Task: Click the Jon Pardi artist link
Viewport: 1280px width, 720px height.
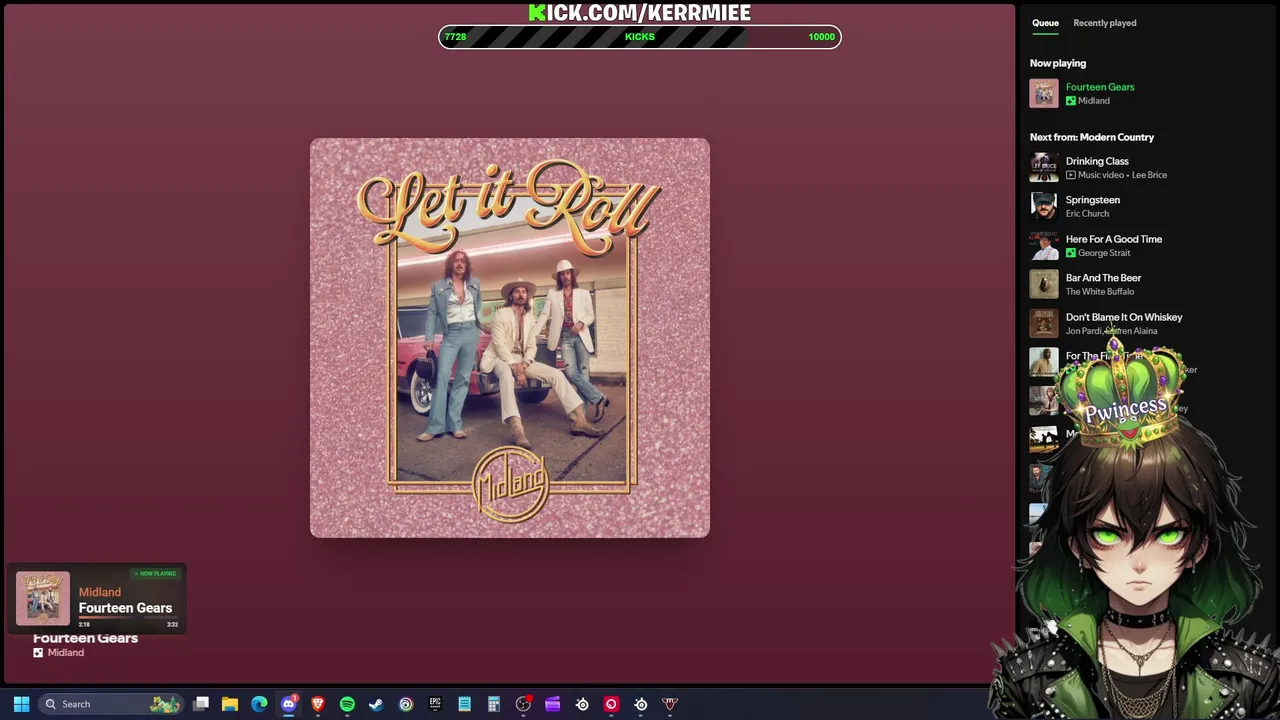Action: tap(1084, 331)
